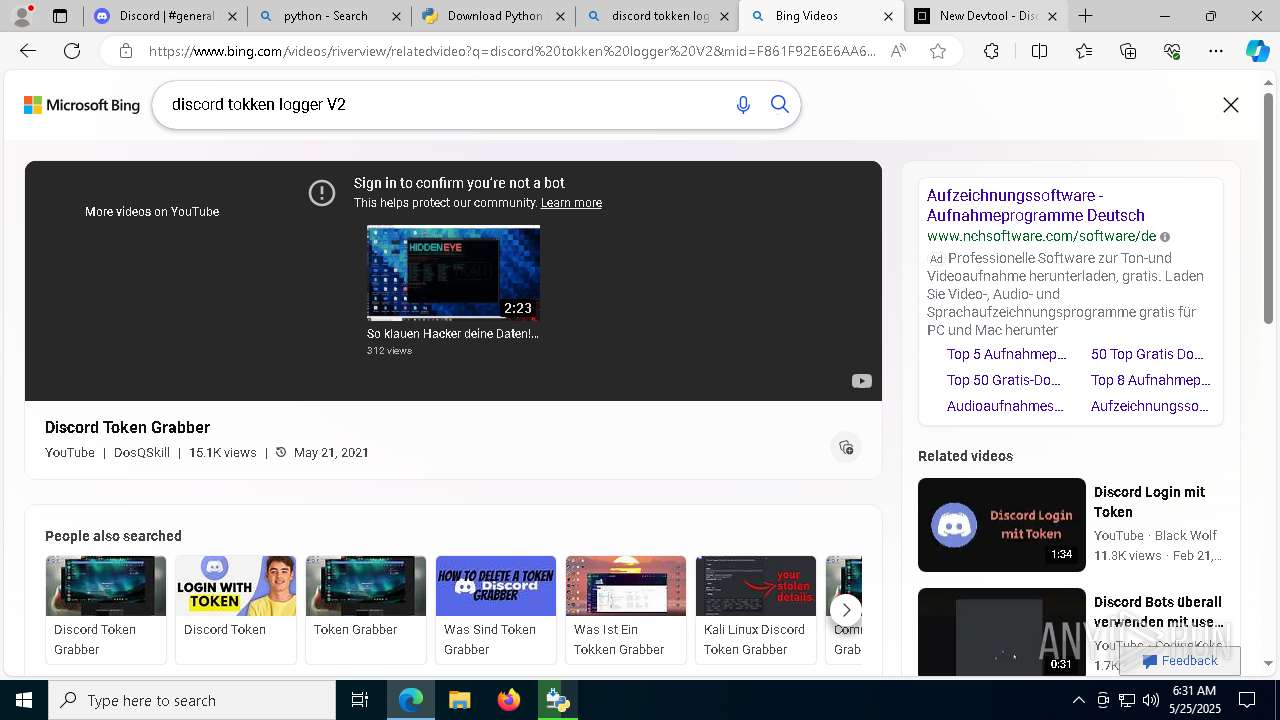
Task: Play Discord Login mit Token related video
Action: tap(1001, 525)
